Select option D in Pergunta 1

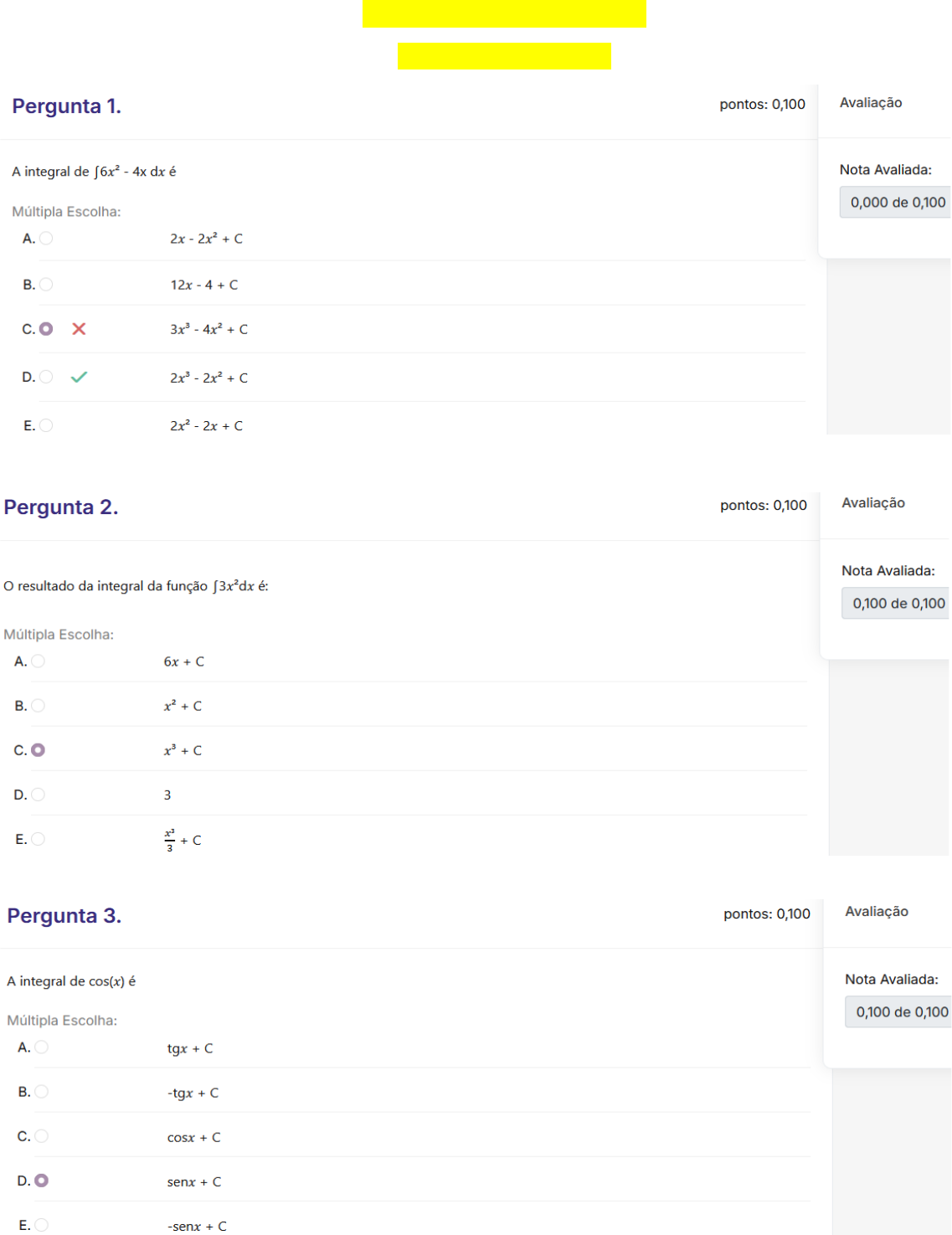(x=46, y=377)
